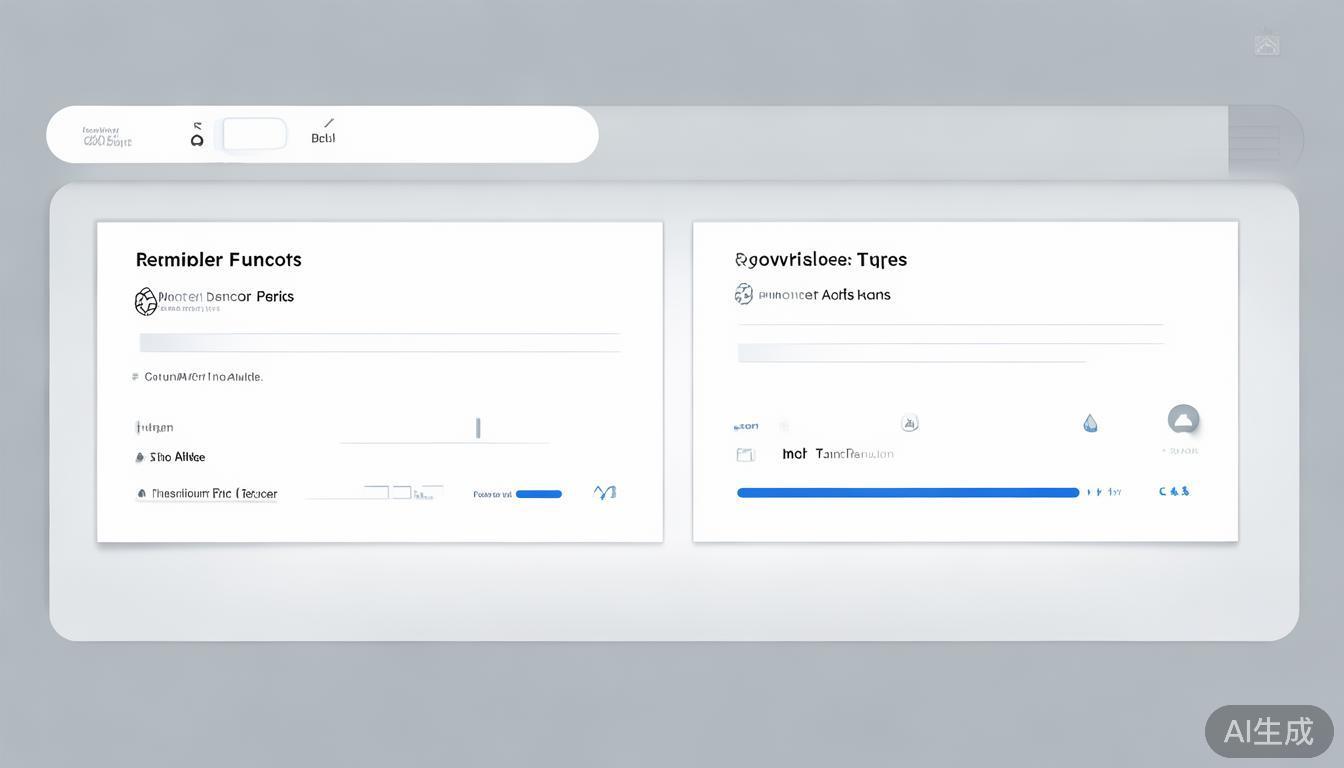Click the short blue slider in left card
The height and width of the screenshot is (768, 1344).
pos(538,494)
